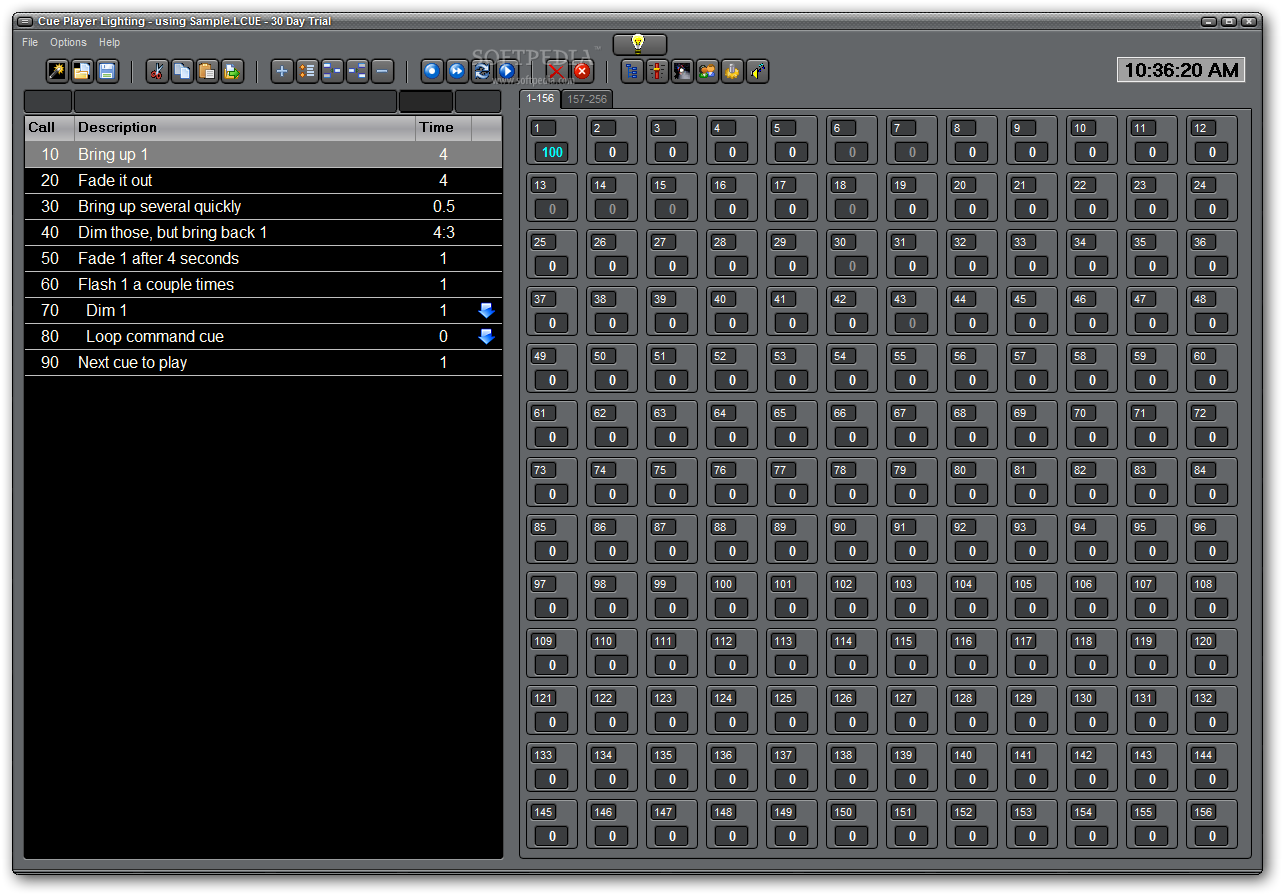1283x895 pixels.
Task: Paste cue with clipboard icon
Action: click(x=207, y=71)
